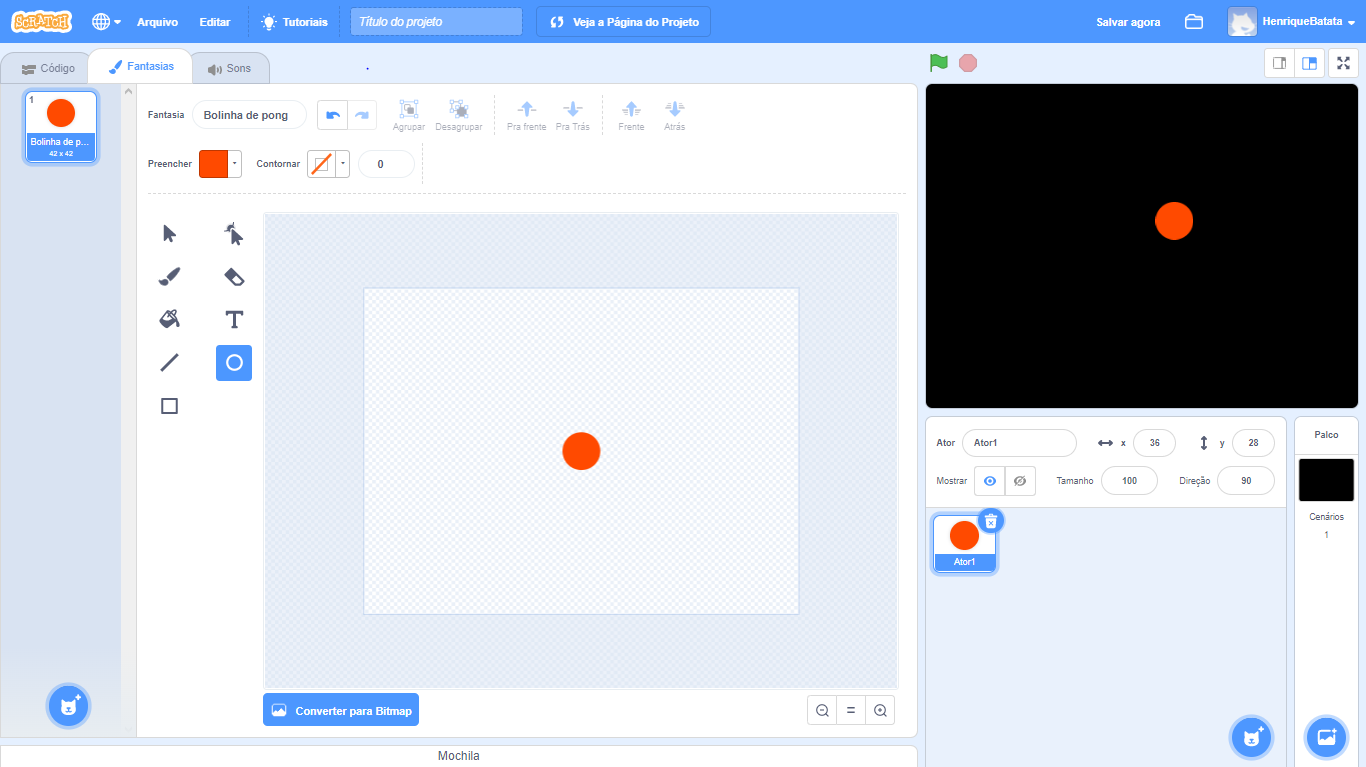The image size is (1366, 767).
Task: Click Pra Trás send backward icon
Action: [x=572, y=109]
